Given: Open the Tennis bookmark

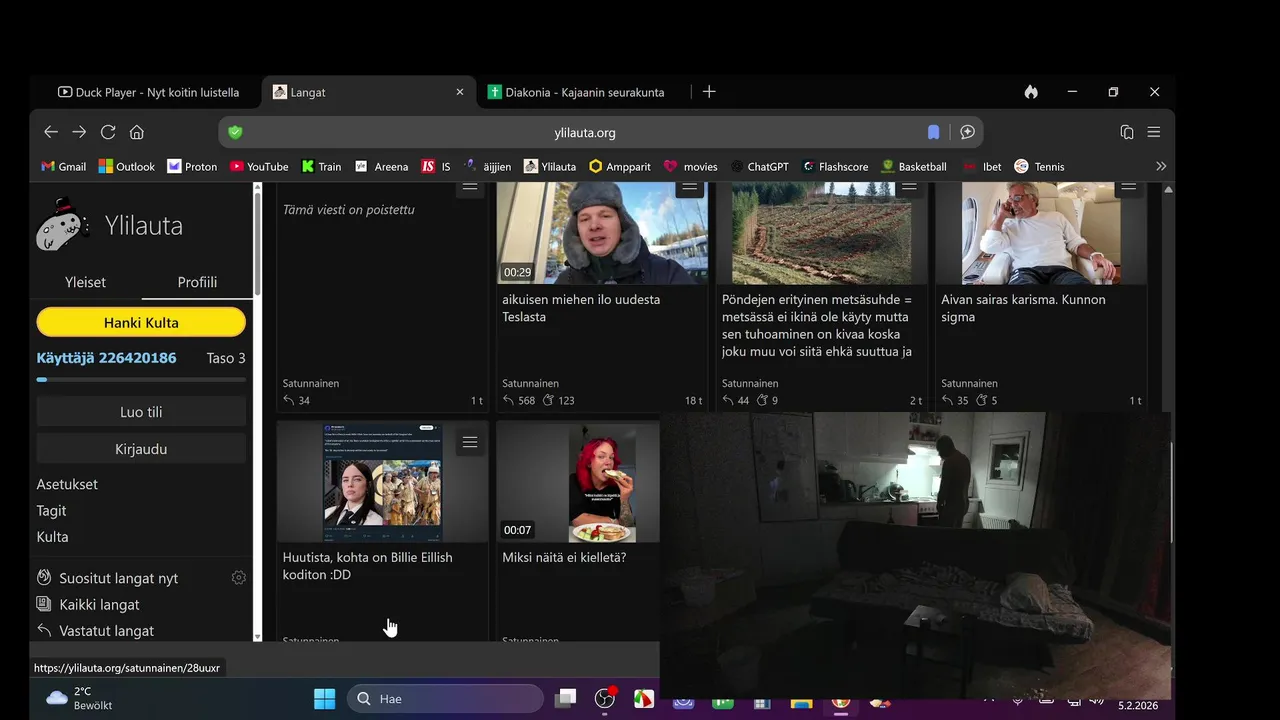Looking at the screenshot, I should click(x=1039, y=167).
